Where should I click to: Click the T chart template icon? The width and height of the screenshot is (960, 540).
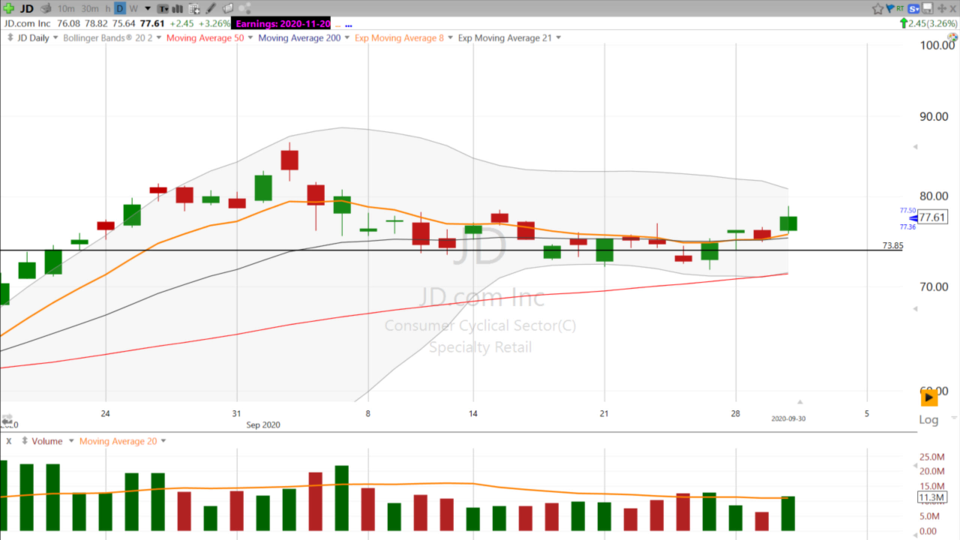[x=163, y=9]
